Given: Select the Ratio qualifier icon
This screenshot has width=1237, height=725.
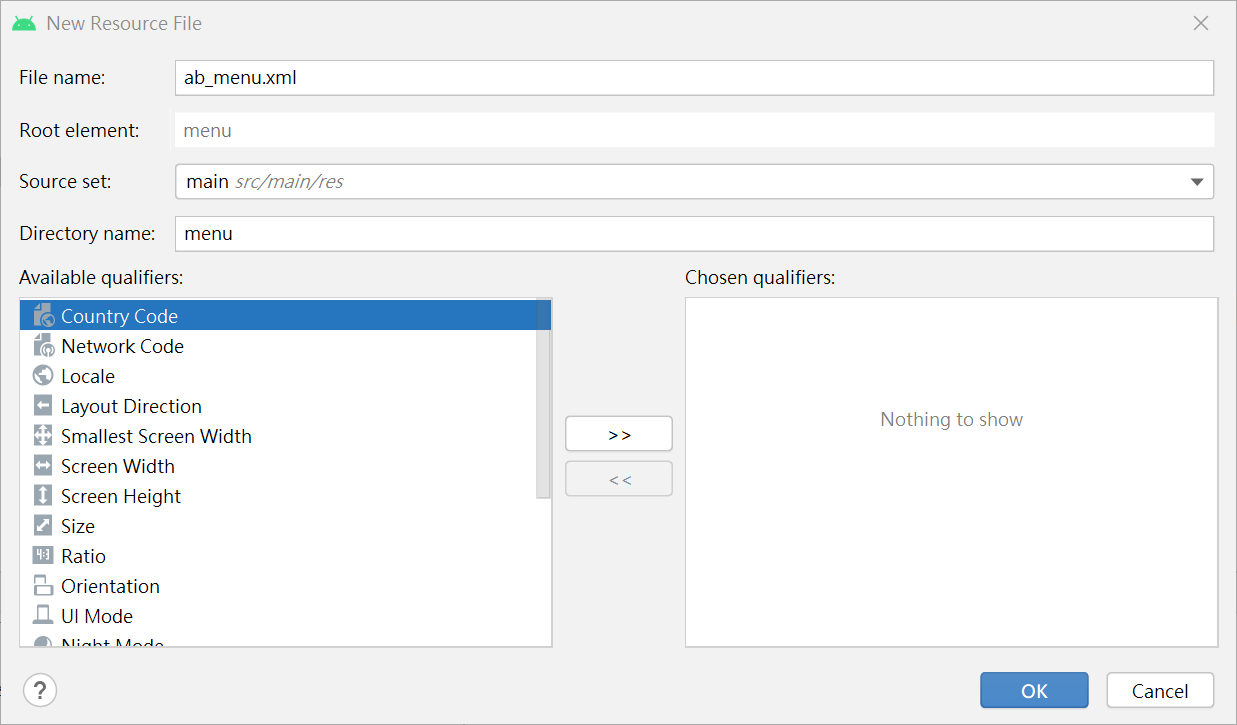Looking at the screenshot, I should point(42,555).
